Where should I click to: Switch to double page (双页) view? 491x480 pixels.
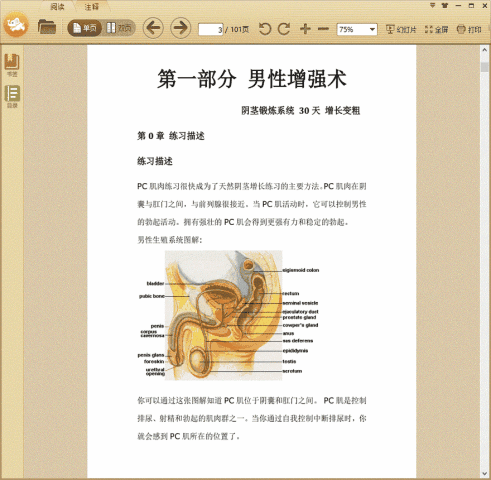[119, 28]
